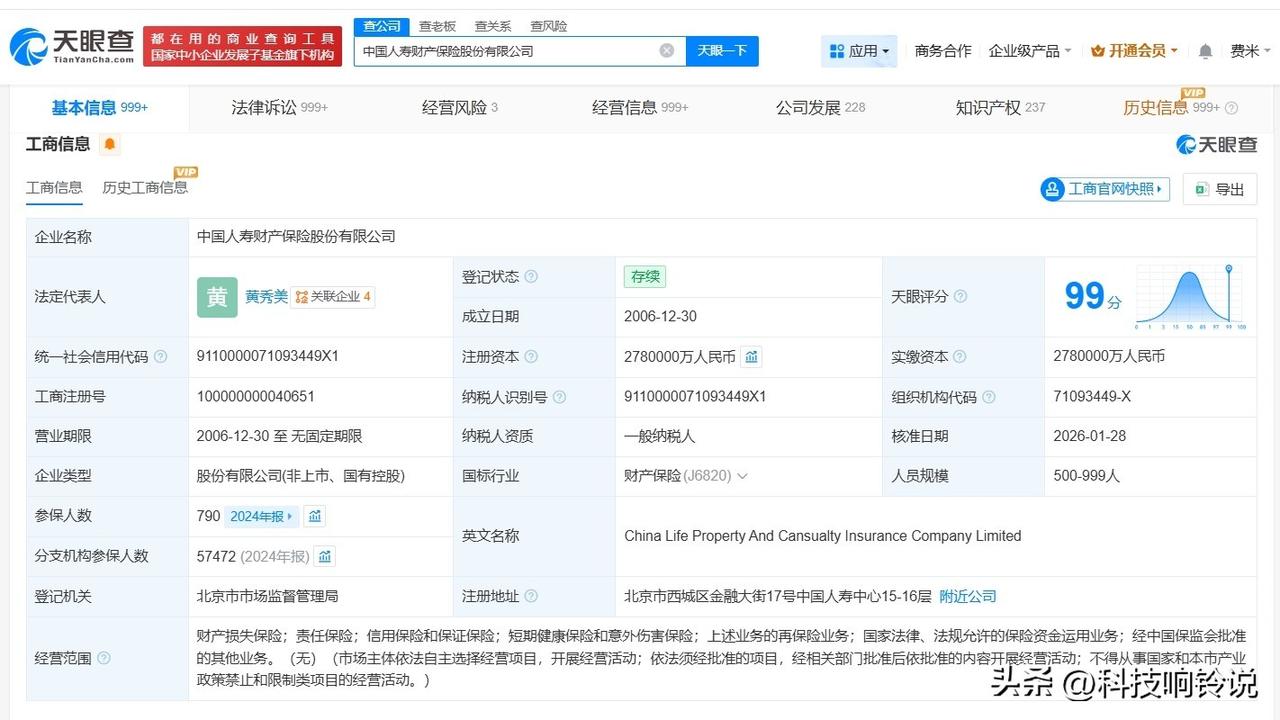Show help for 纳税人识别号
Screen dimensions: 1280x720
point(559,397)
